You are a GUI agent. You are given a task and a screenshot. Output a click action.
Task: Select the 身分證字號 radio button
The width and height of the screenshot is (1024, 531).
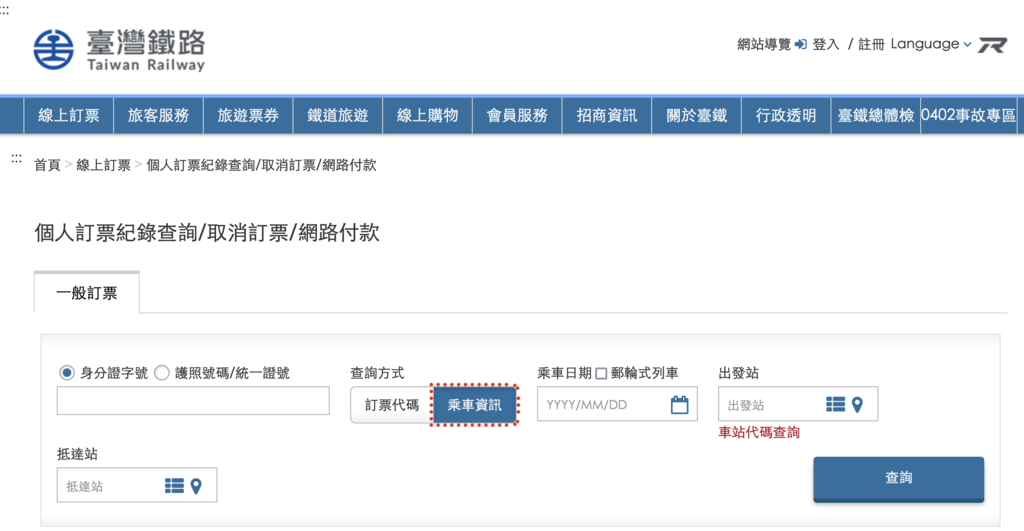click(x=67, y=373)
